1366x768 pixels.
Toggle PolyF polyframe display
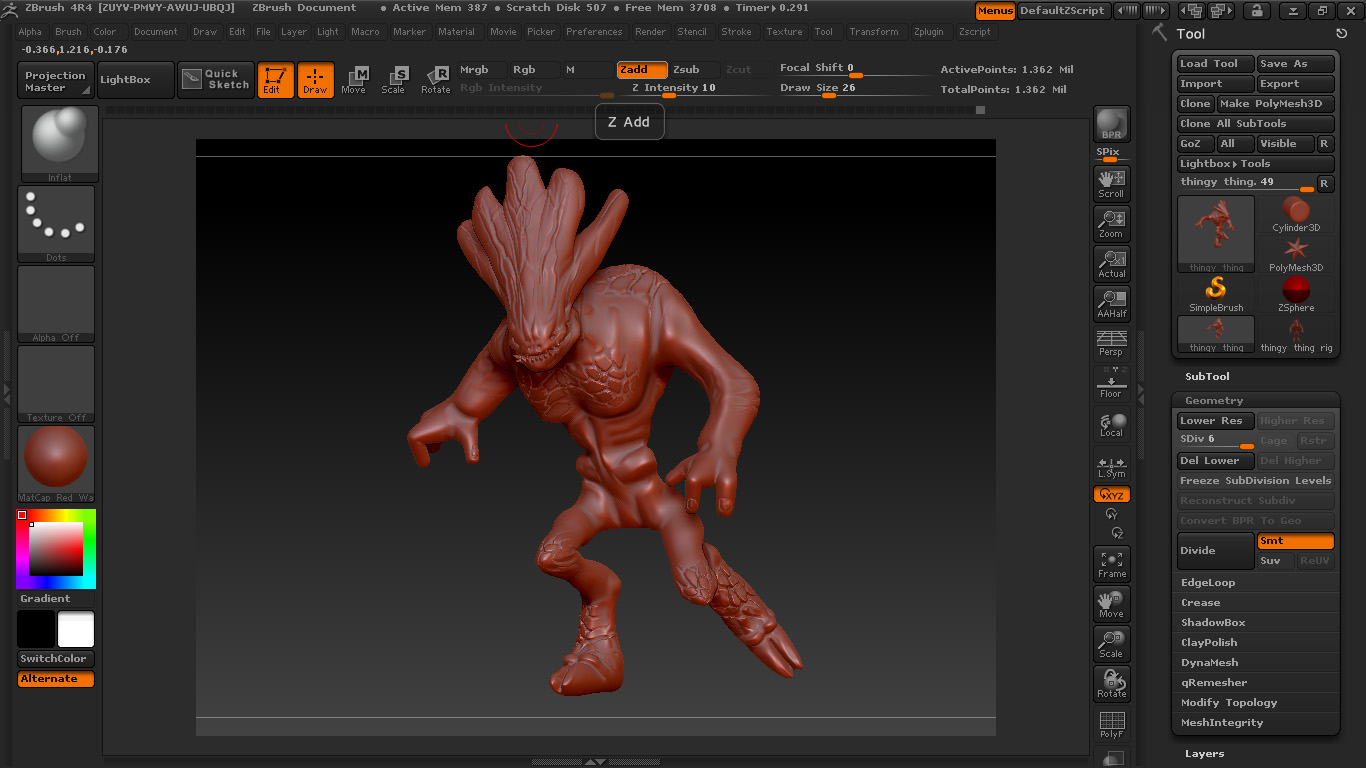(1111, 724)
